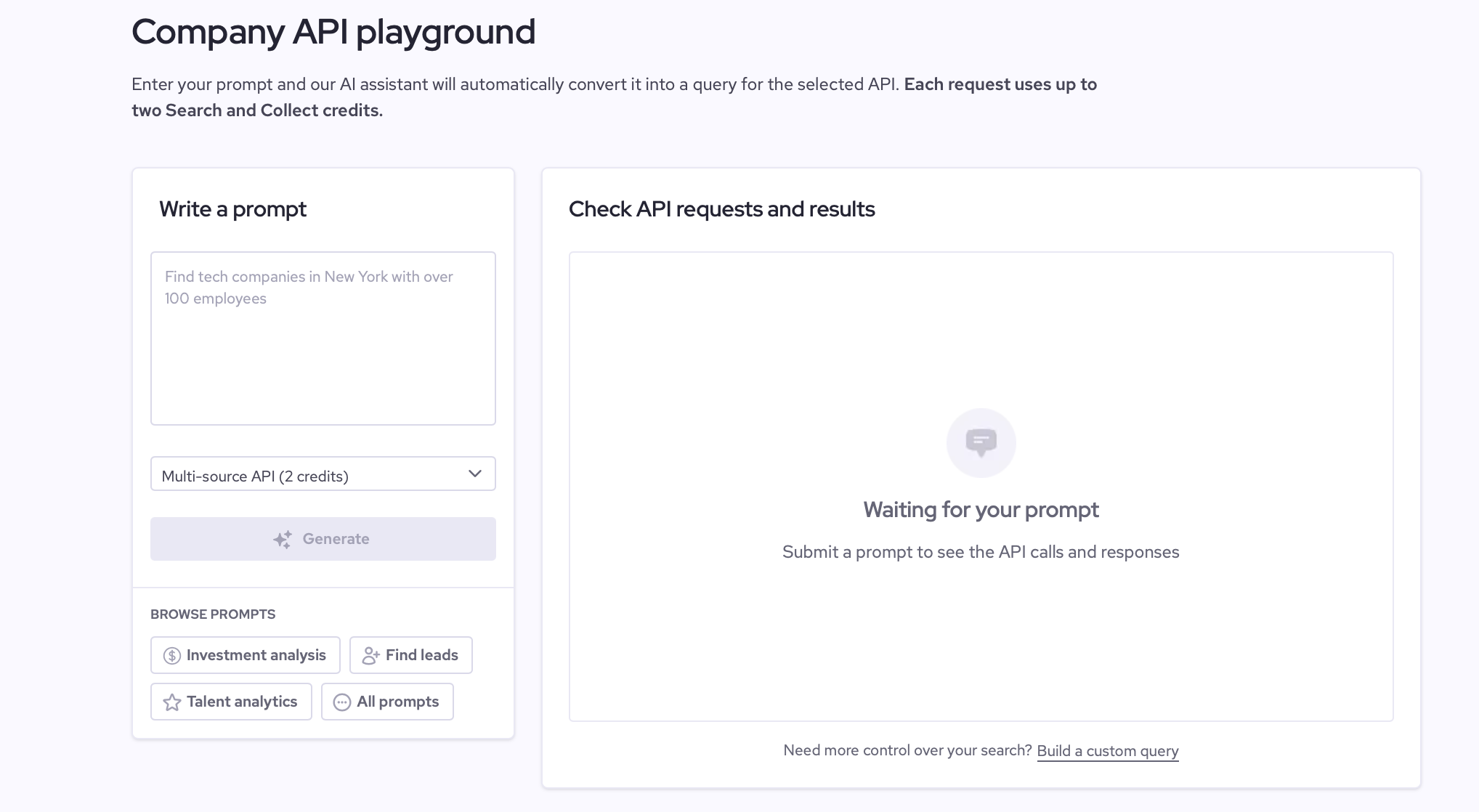
Task: Click the sparkle icon on the Generate button
Action: [x=283, y=539]
